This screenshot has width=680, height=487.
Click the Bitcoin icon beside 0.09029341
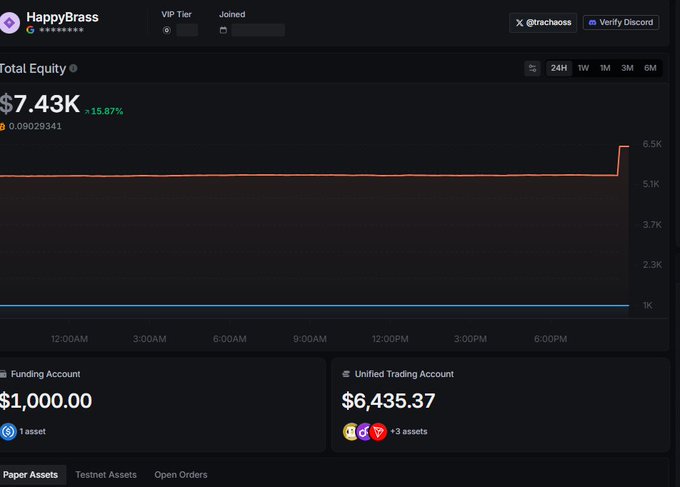pyautogui.click(x=2, y=127)
